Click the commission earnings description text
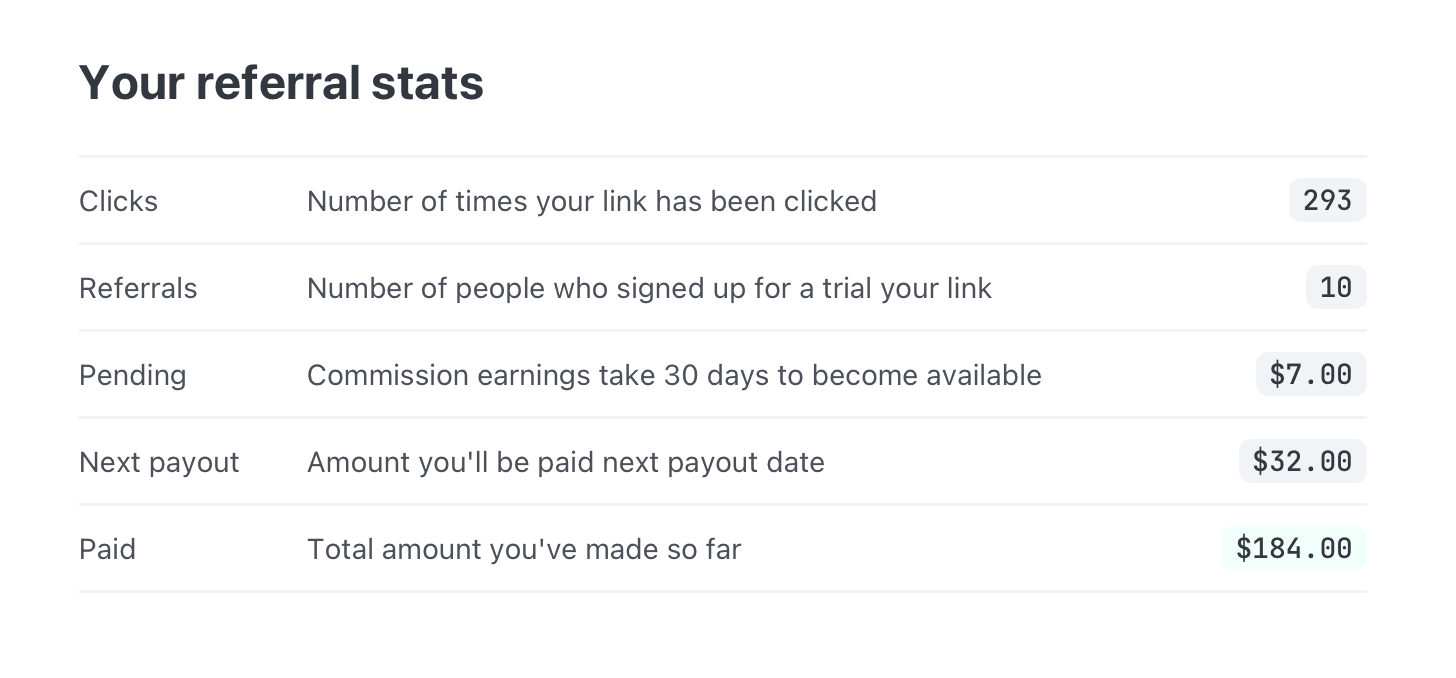Screen dimensions: 1456x678 tap(674, 375)
